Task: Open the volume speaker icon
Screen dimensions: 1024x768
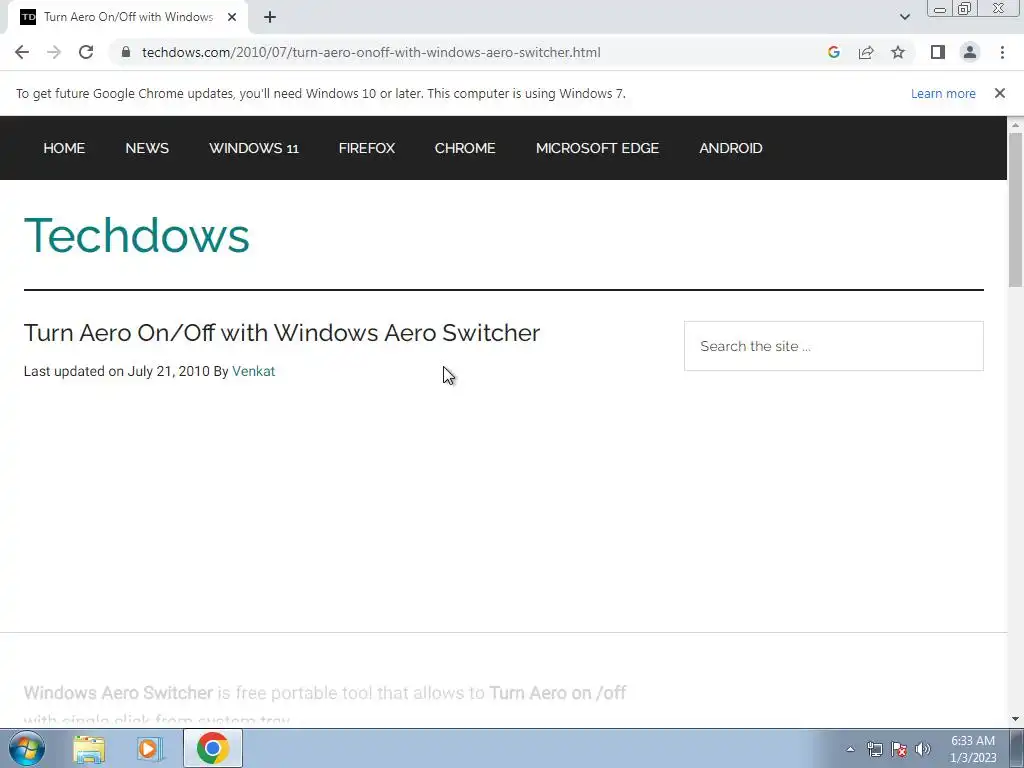Action: (x=923, y=749)
